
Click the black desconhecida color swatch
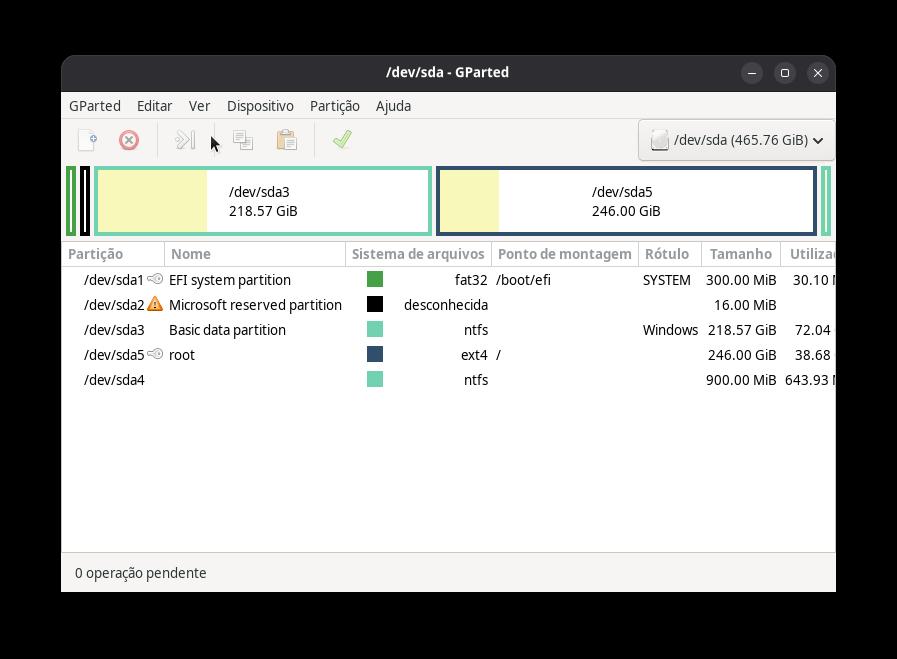(375, 304)
